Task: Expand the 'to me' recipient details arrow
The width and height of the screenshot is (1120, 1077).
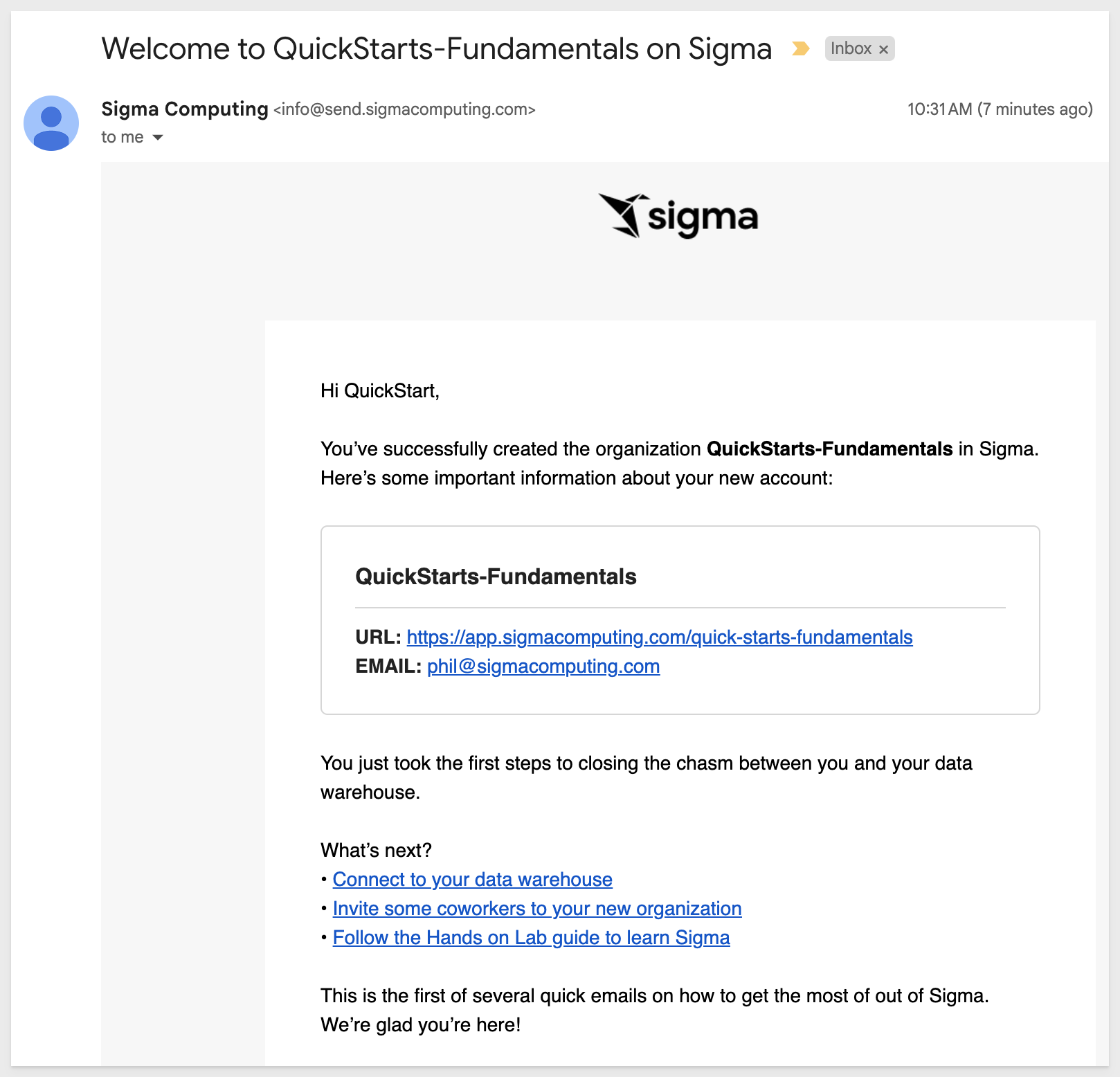Action: coord(158,137)
